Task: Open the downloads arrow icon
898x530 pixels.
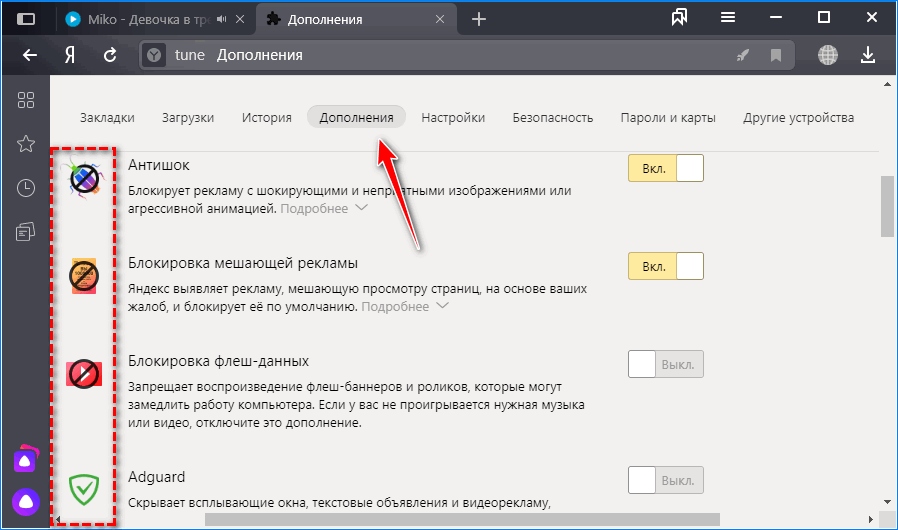Action: click(x=868, y=55)
